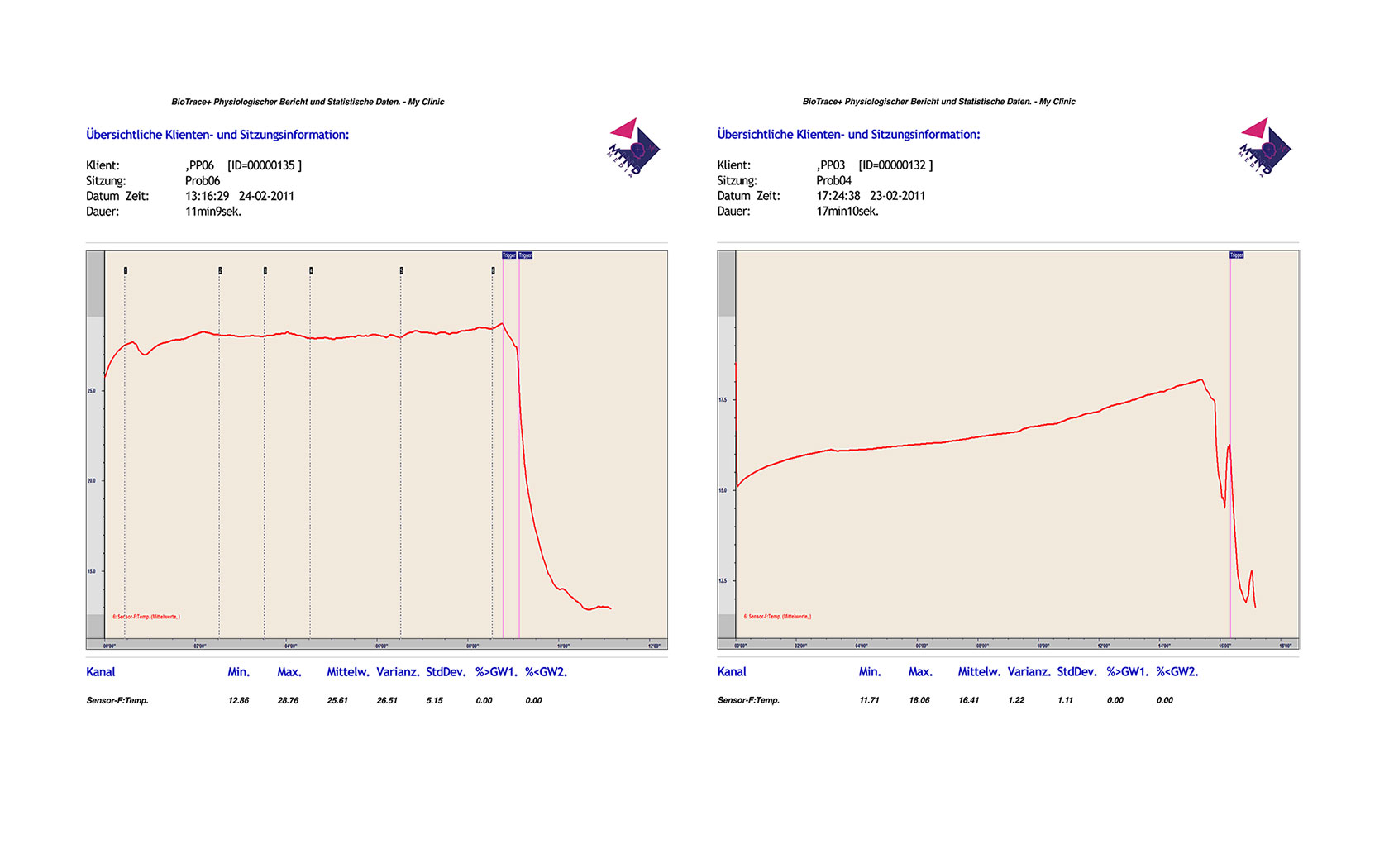Click the 25.0 y-axis label in the left chart
Image resolution: width=1389 pixels, height=868 pixels.
click(92, 391)
